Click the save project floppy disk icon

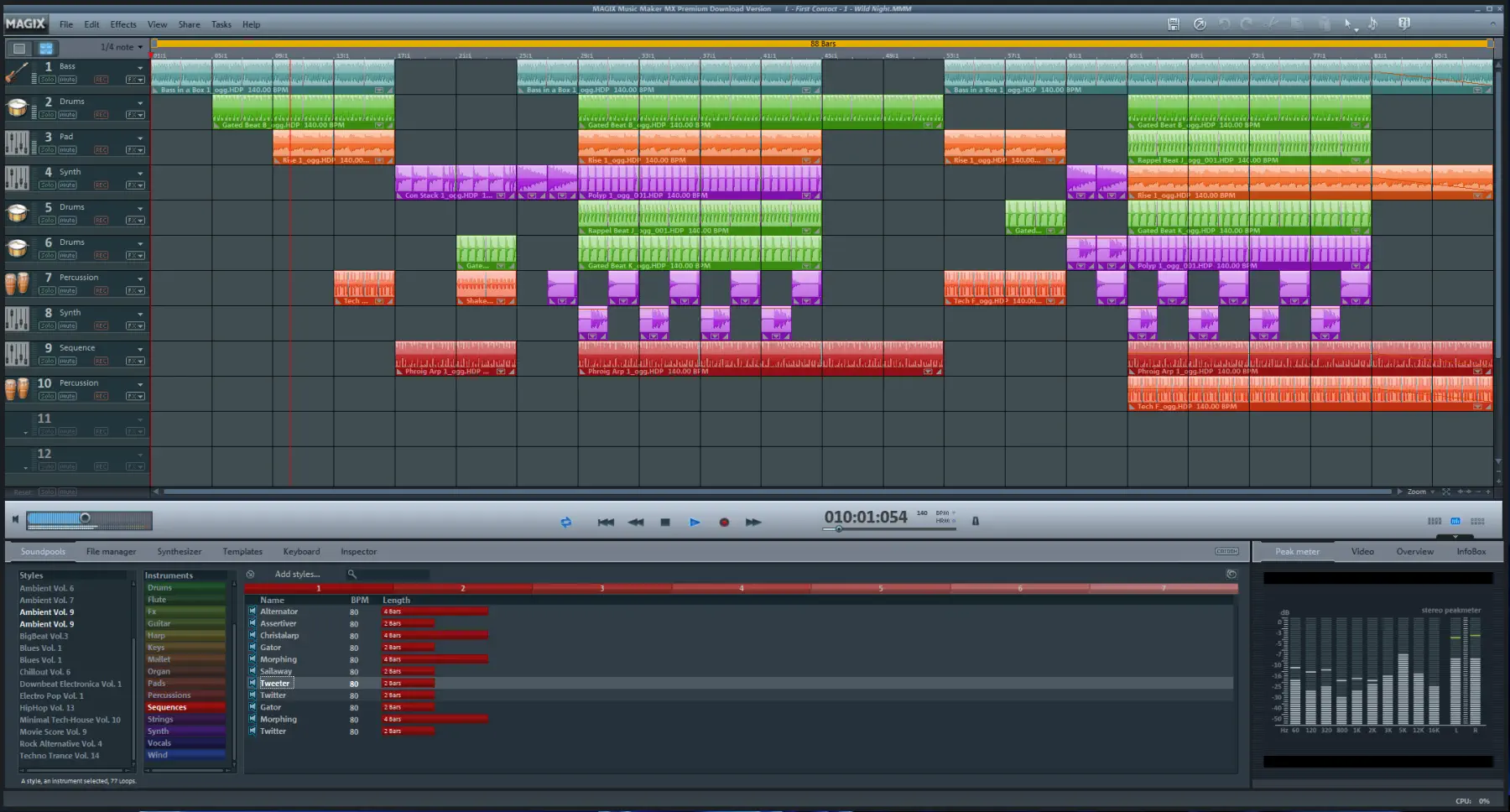tap(1173, 24)
